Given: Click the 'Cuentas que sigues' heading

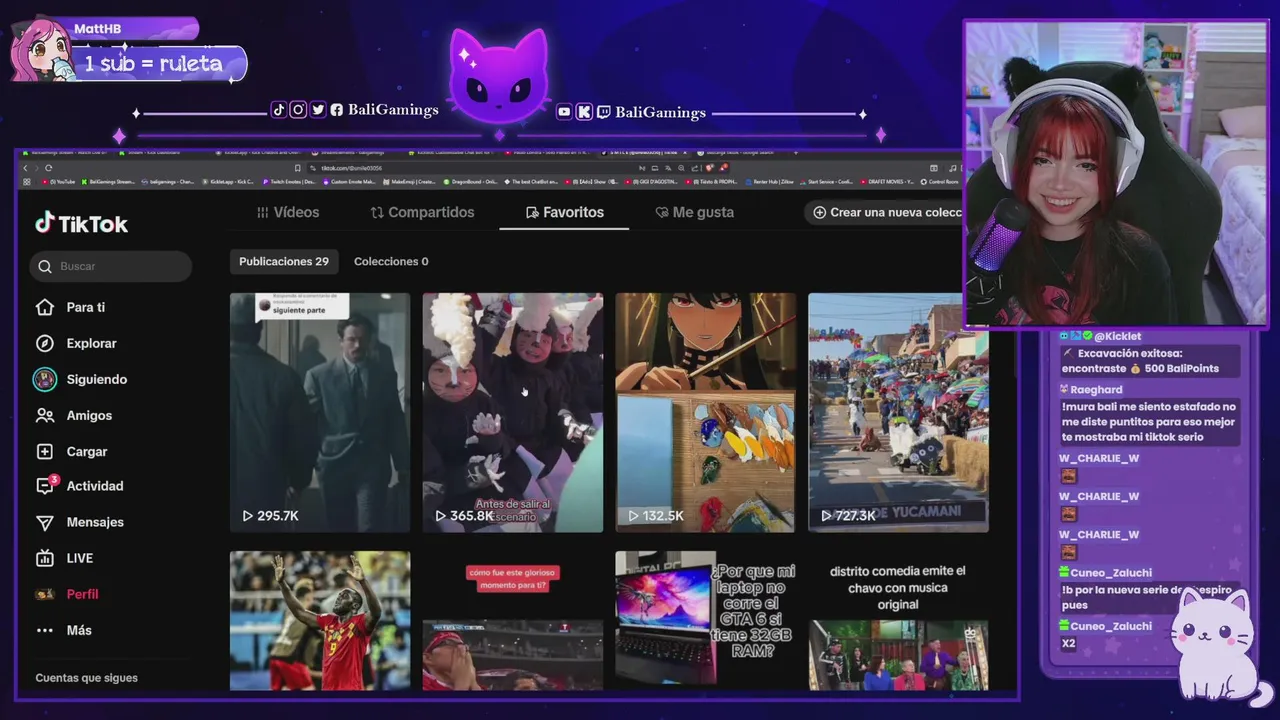Looking at the screenshot, I should 86,678.
